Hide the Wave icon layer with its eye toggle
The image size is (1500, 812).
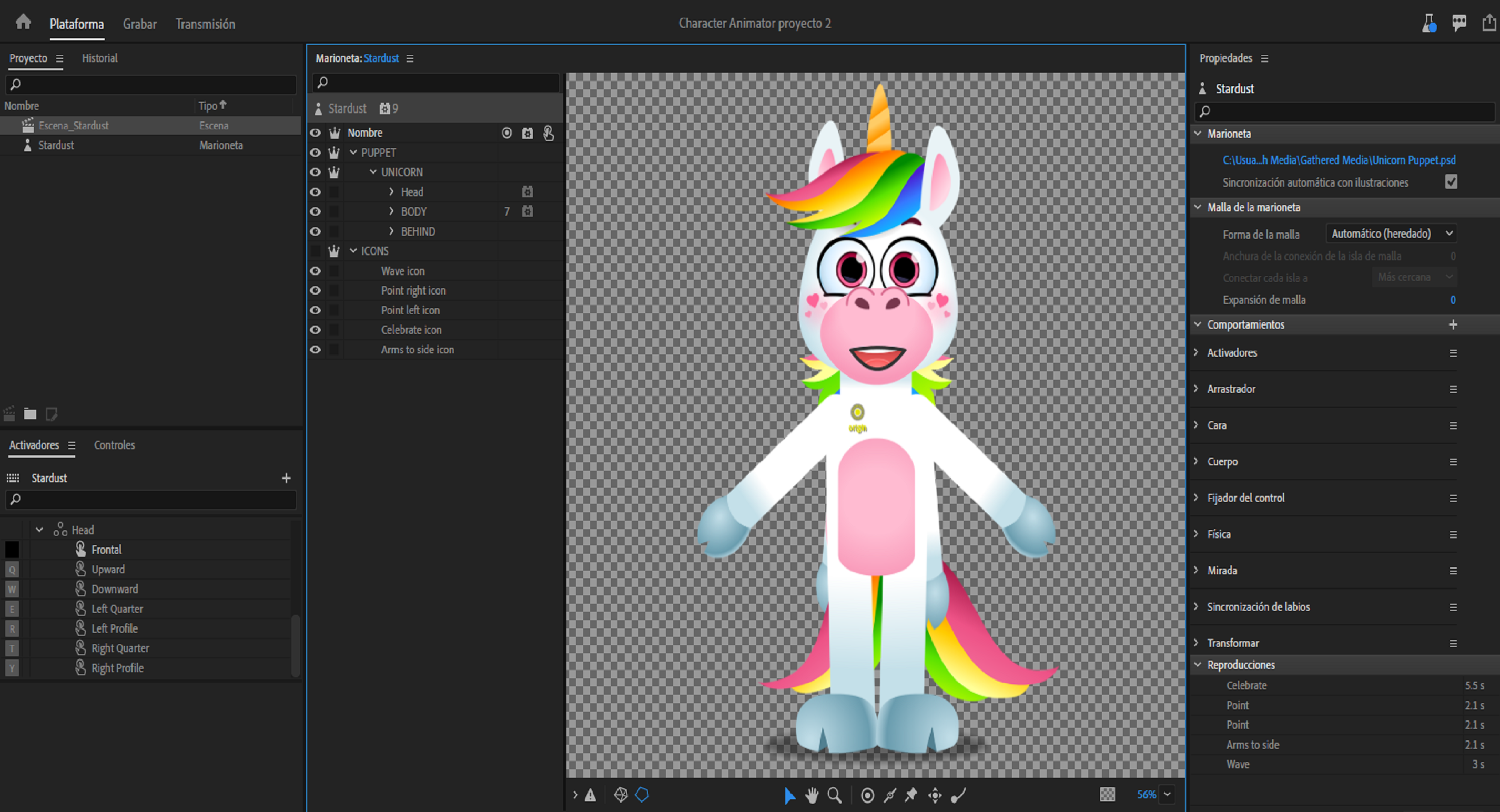click(315, 271)
